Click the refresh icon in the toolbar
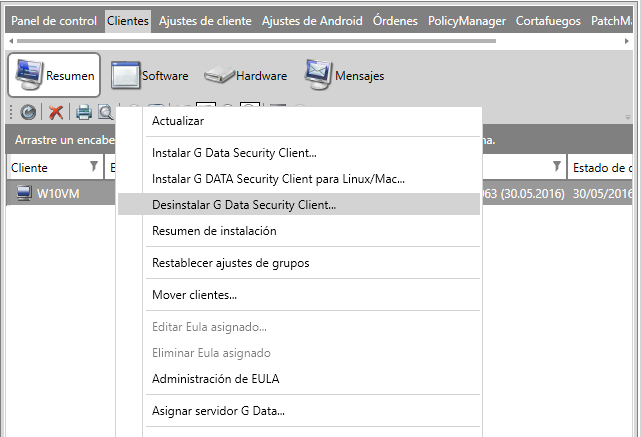The width and height of the screenshot is (641, 437). click(x=28, y=113)
